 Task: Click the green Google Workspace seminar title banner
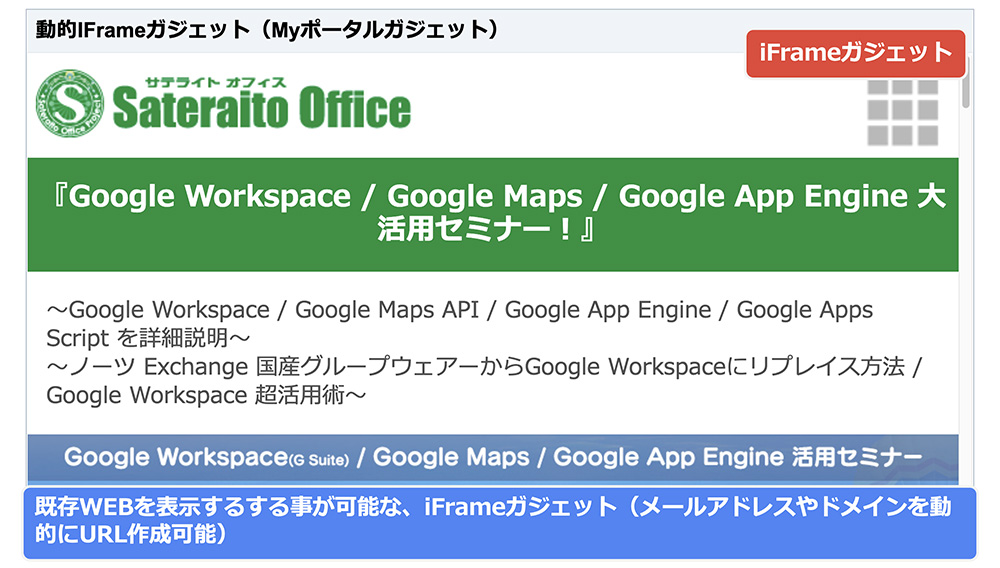(493, 214)
